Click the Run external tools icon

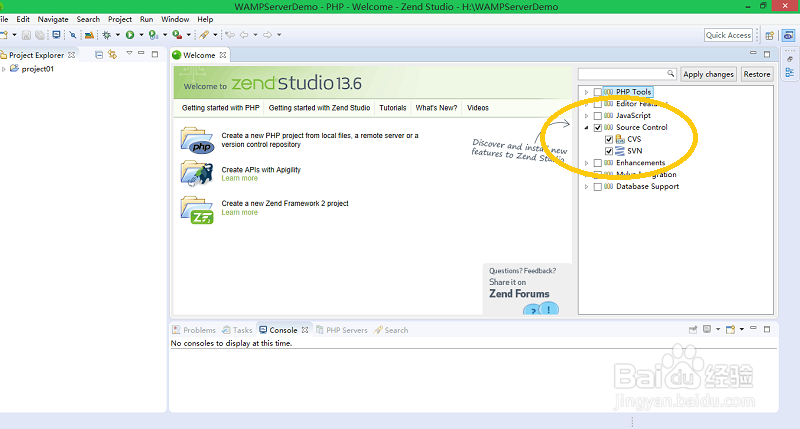177,35
